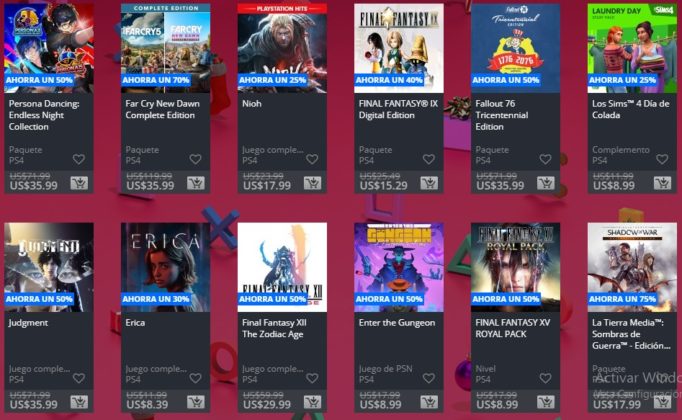Open the Erica game title link
The width and height of the screenshot is (682, 420).
click(135, 323)
